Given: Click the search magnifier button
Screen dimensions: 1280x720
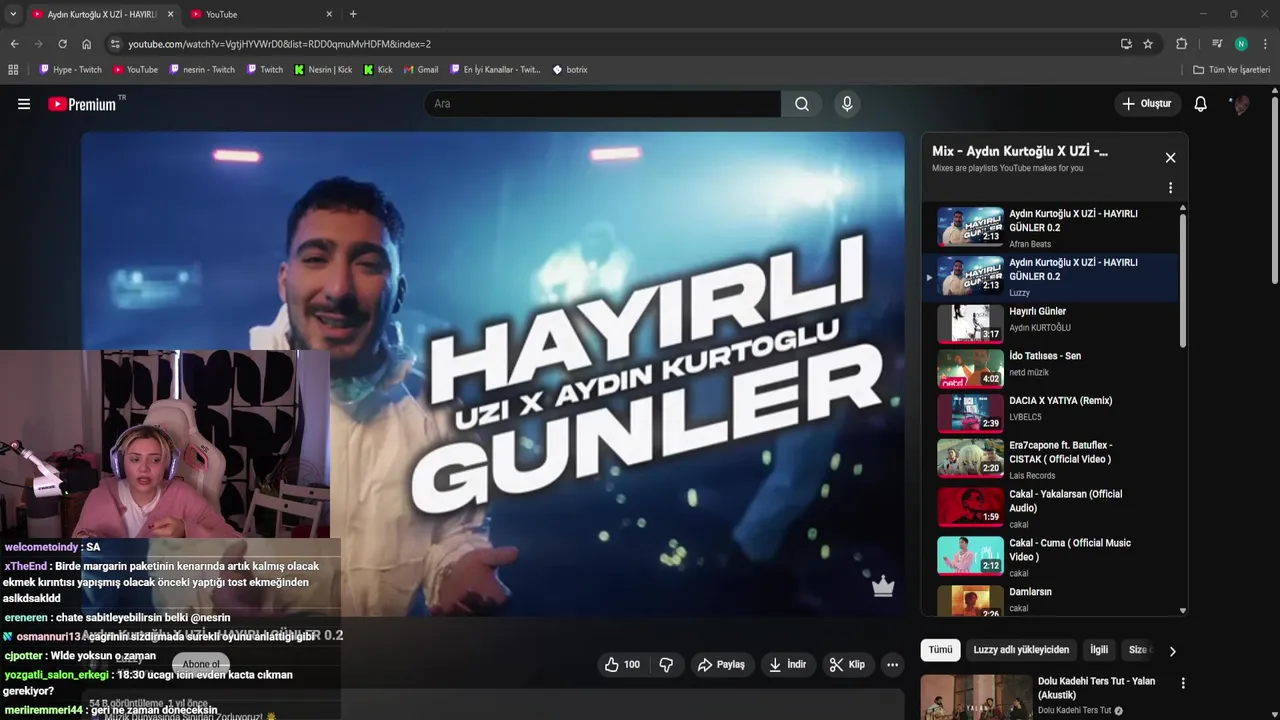Looking at the screenshot, I should 802,104.
